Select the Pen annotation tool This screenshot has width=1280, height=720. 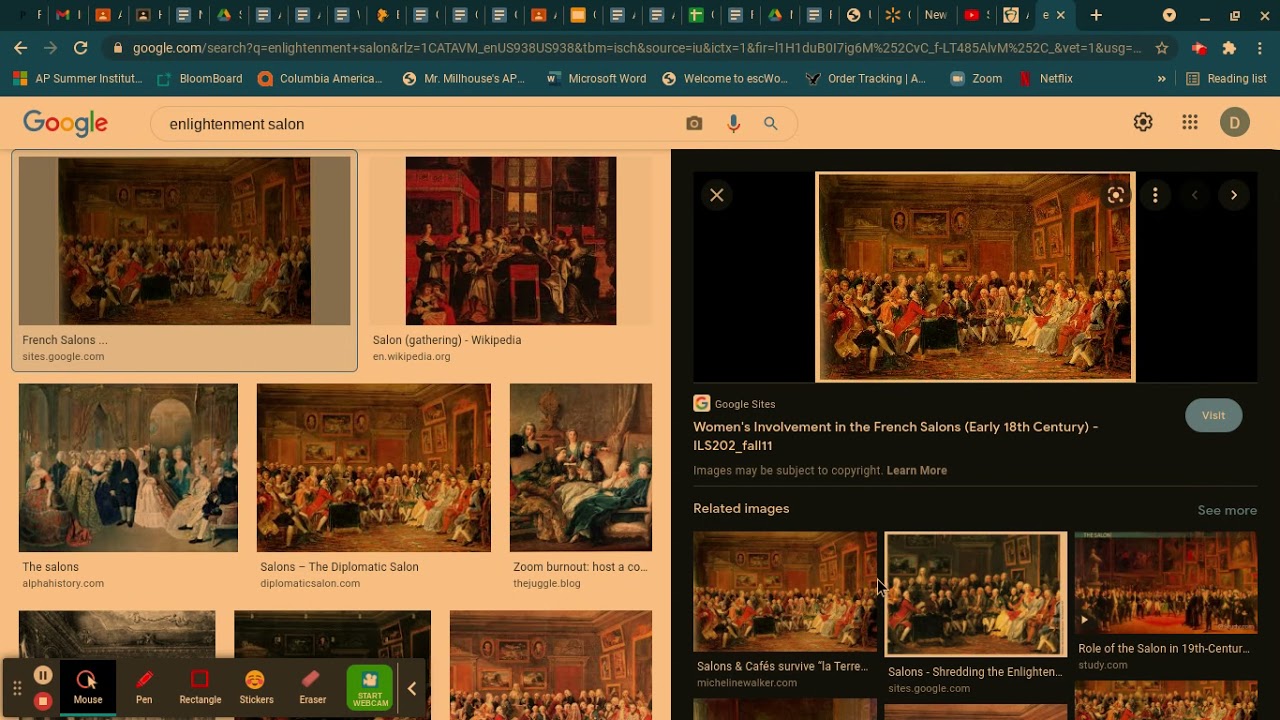click(144, 687)
